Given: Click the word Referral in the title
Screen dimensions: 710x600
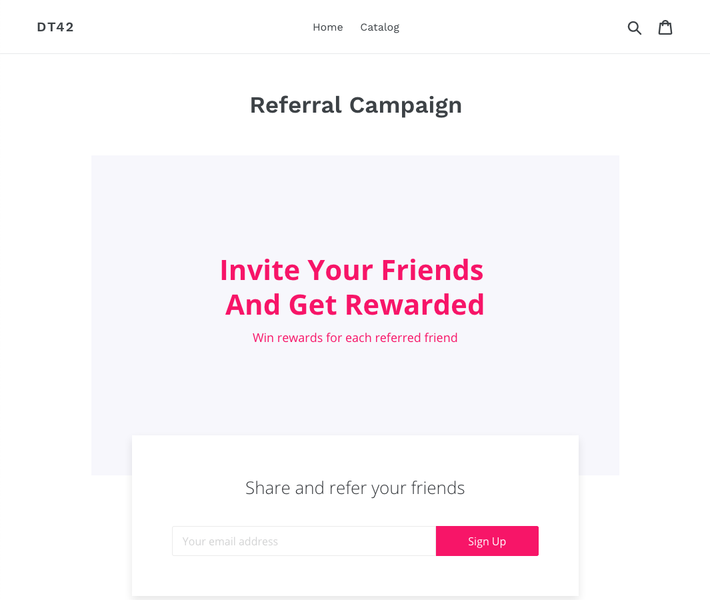Looking at the screenshot, I should 296,105.
